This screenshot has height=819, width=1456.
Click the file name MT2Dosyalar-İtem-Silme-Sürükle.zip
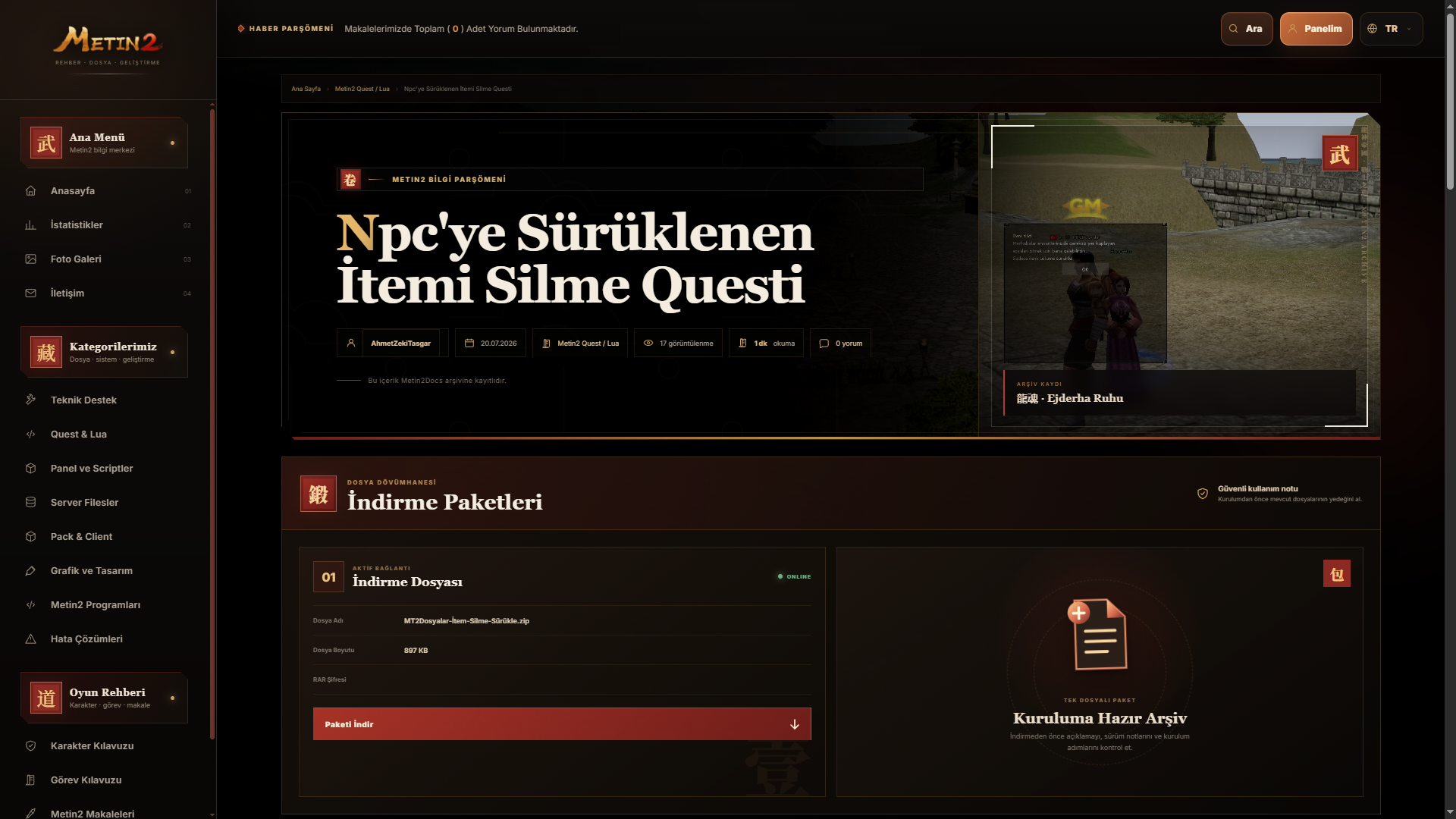[x=466, y=621]
